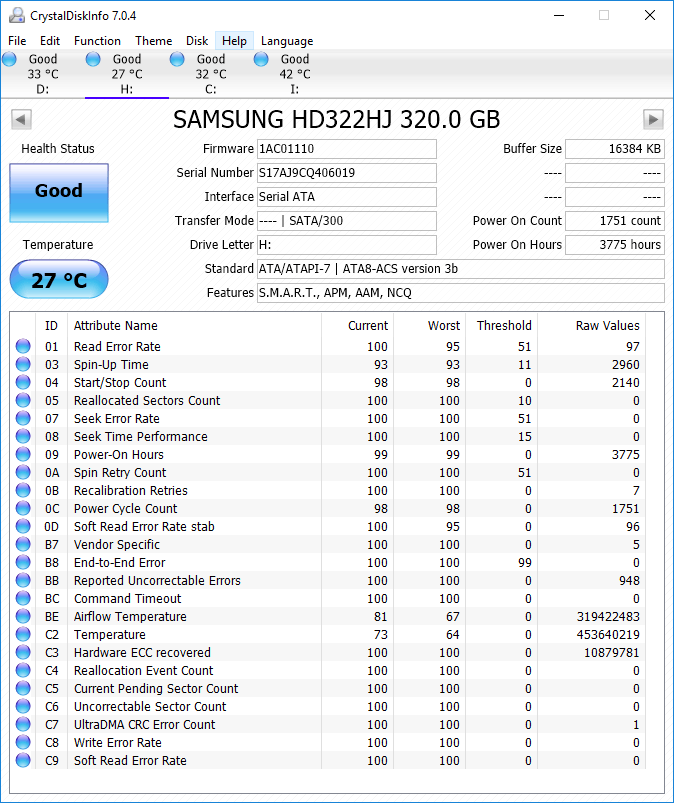Open the Help menu

point(234,41)
